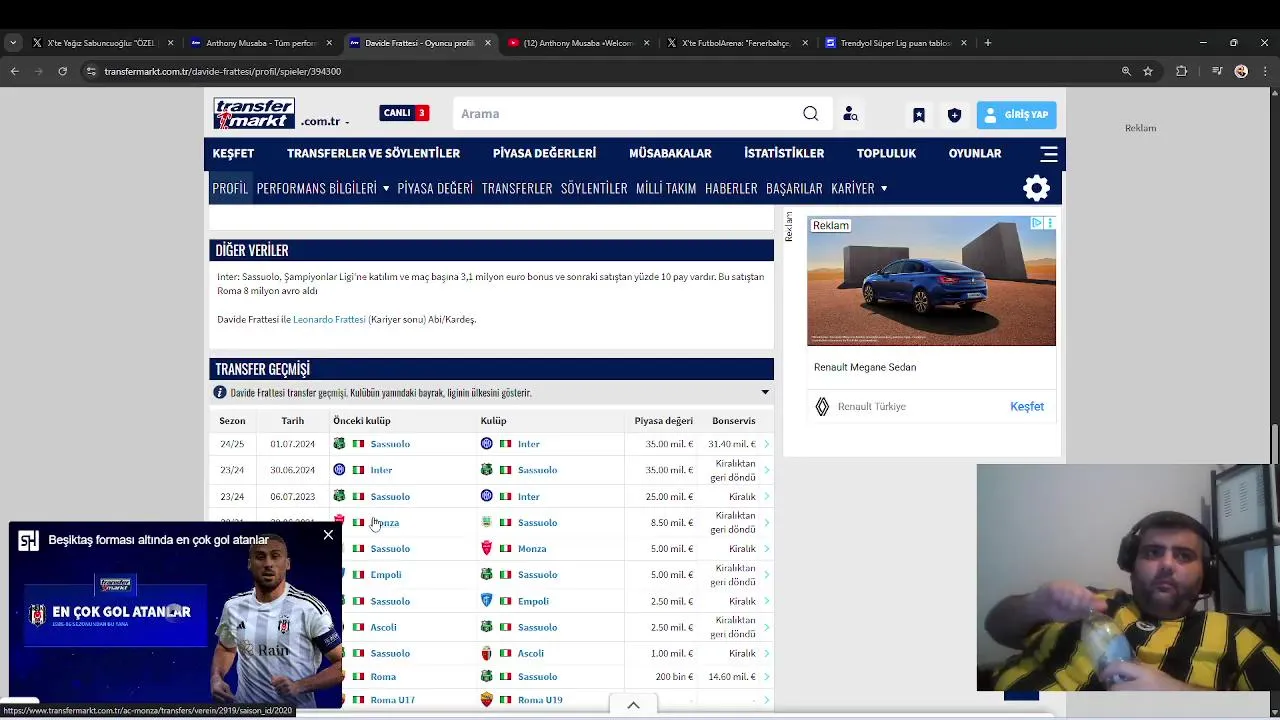This screenshot has height=720, width=1280.
Task: Select the Transferler sub-tab
Action: (x=517, y=188)
